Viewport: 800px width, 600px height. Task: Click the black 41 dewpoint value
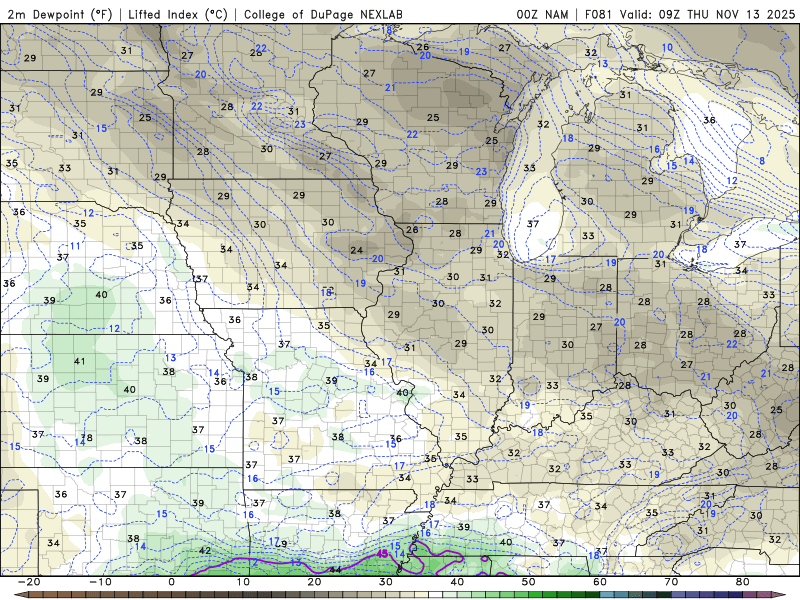tap(80, 361)
